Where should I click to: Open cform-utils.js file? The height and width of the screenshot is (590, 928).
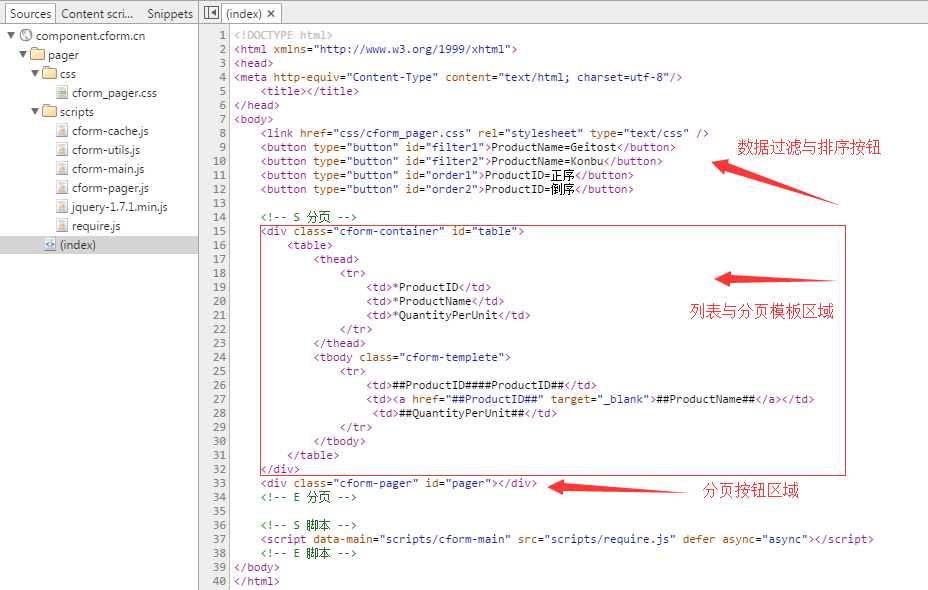click(x=106, y=150)
